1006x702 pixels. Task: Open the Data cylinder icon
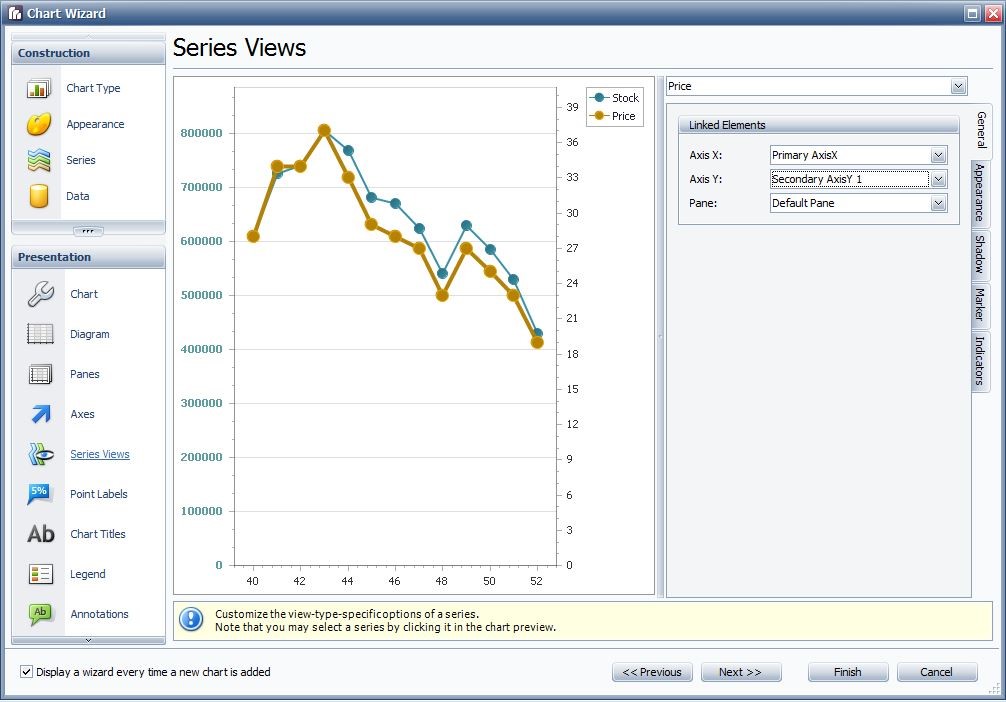39,196
